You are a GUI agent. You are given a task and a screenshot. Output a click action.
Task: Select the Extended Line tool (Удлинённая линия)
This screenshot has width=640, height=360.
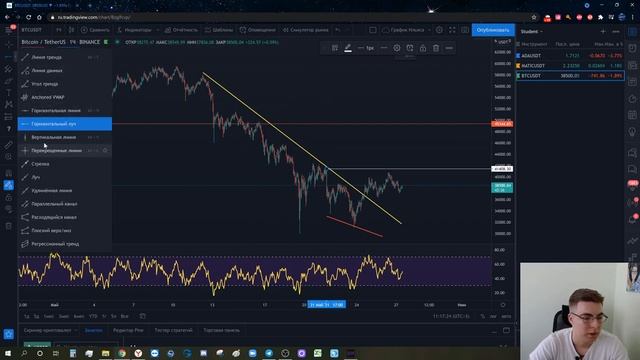64,191
